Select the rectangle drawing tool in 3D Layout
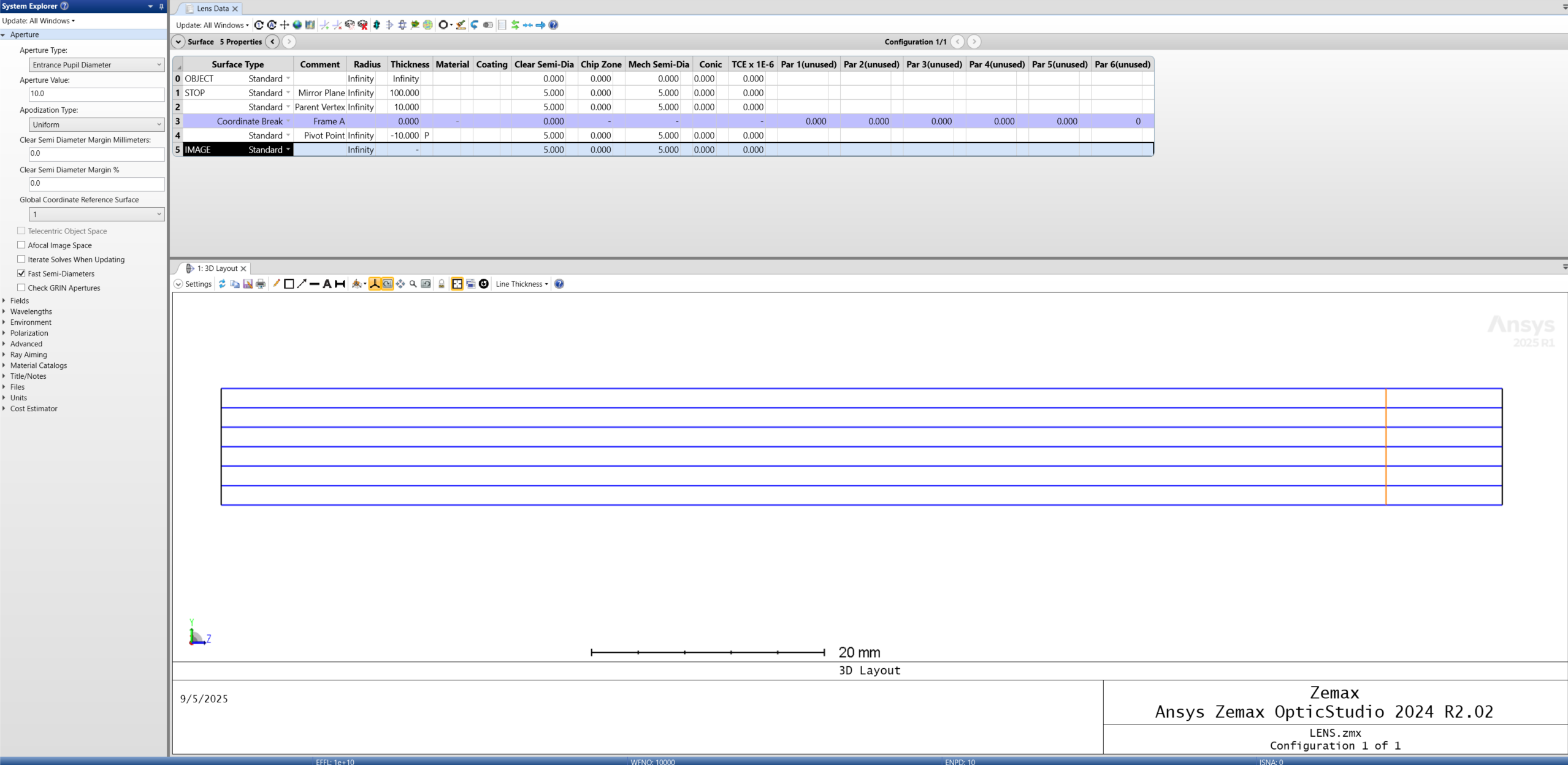1568x765 pixels. click(289, 284)
